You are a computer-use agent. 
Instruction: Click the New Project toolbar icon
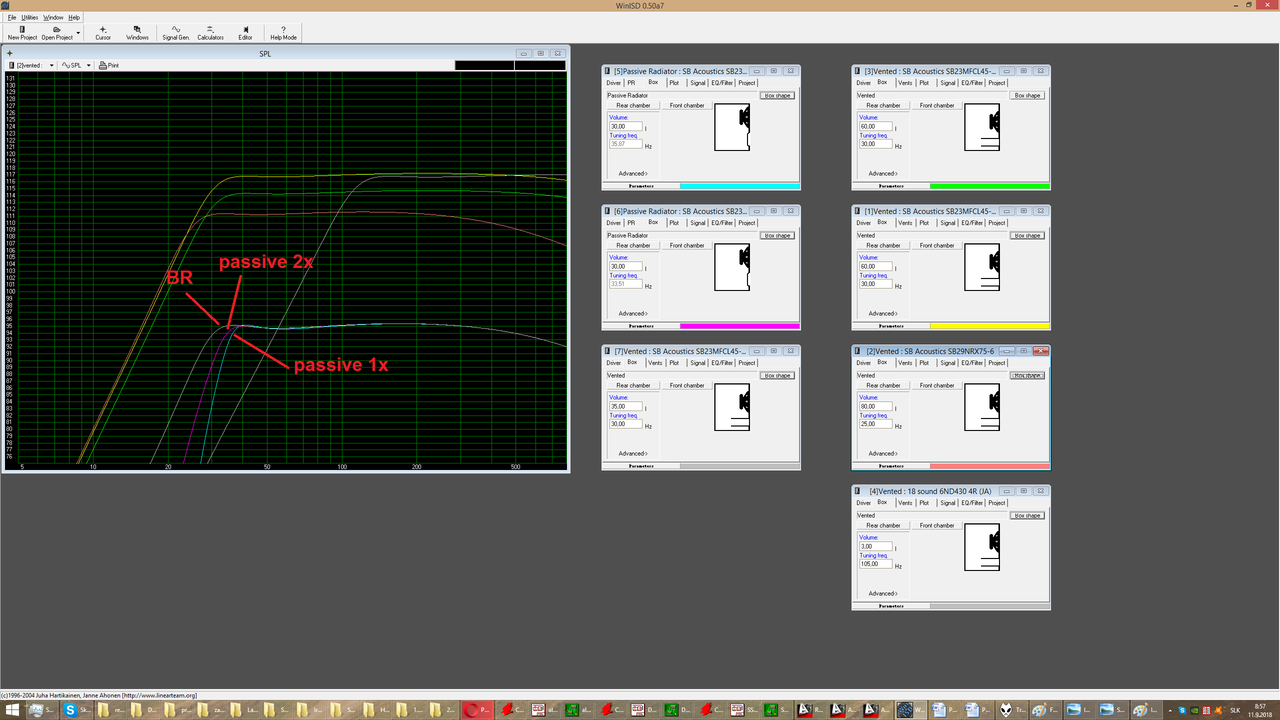click(x=22, y=29)
